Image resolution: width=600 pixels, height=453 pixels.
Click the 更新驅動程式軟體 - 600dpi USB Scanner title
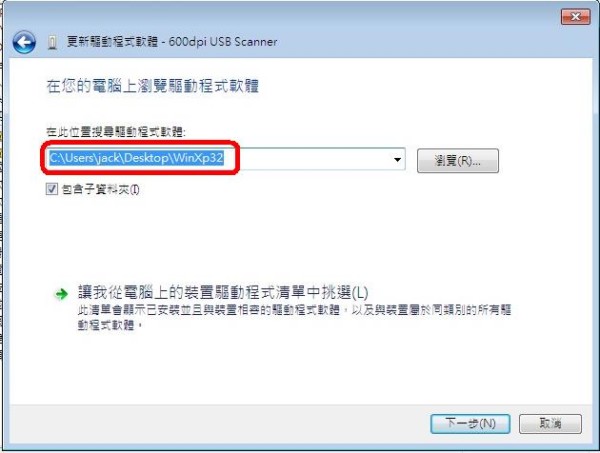pyautogui.click(x=172, y=41)
